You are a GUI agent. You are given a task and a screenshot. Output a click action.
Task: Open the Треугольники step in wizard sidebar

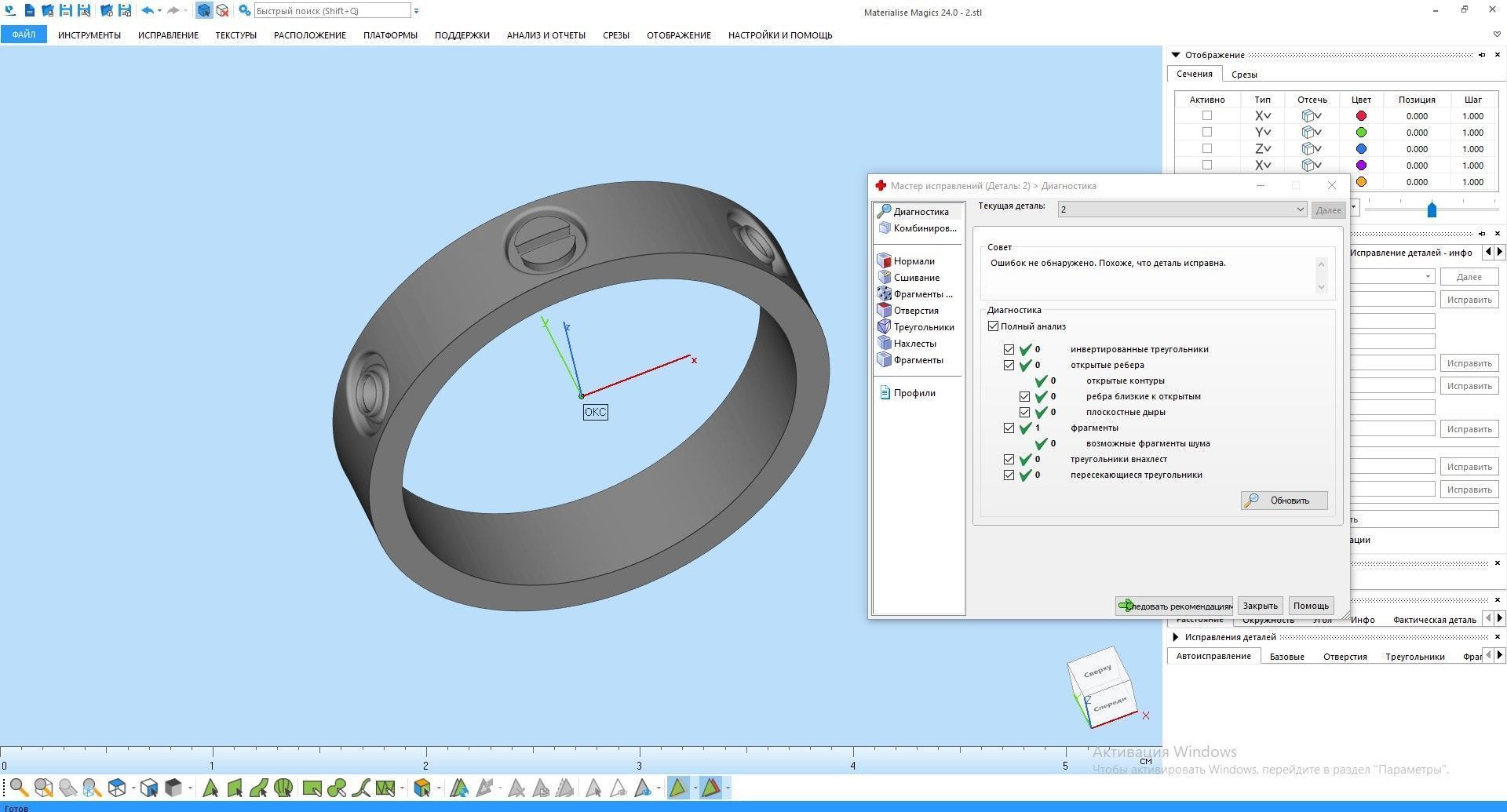click(x=923, y=327)
